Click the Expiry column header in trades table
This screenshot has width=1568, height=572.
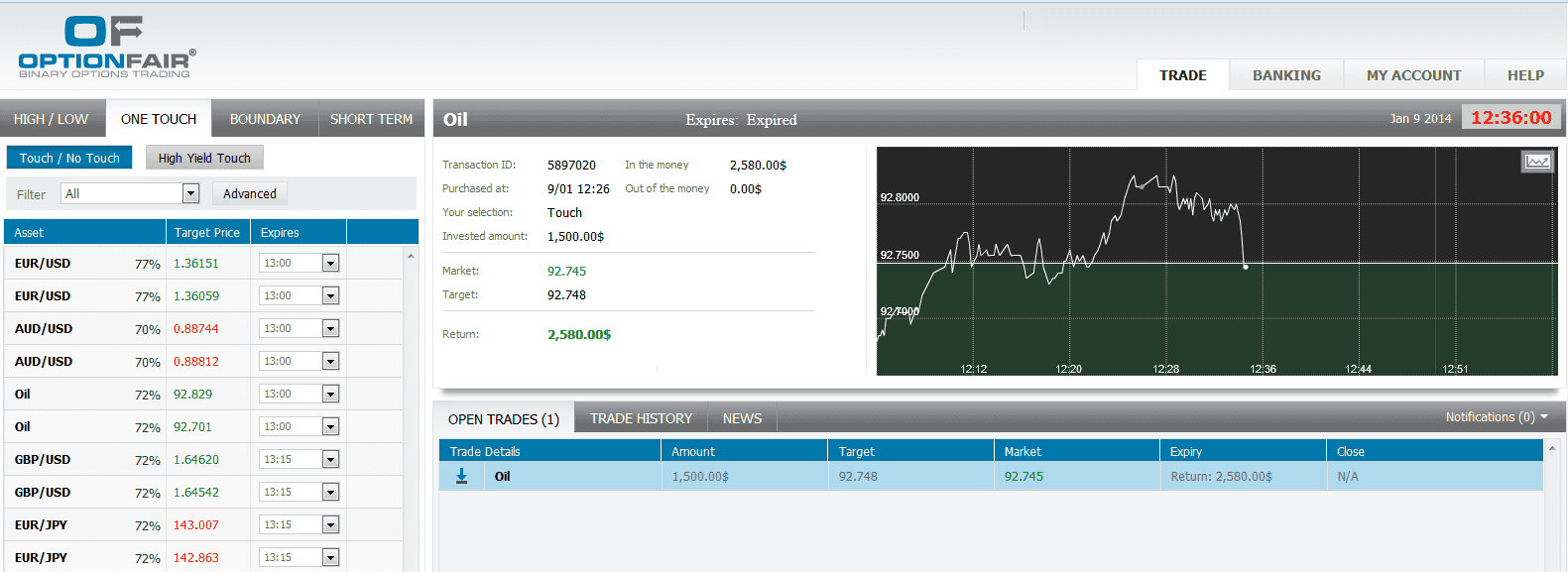[x=1244, y=452]
